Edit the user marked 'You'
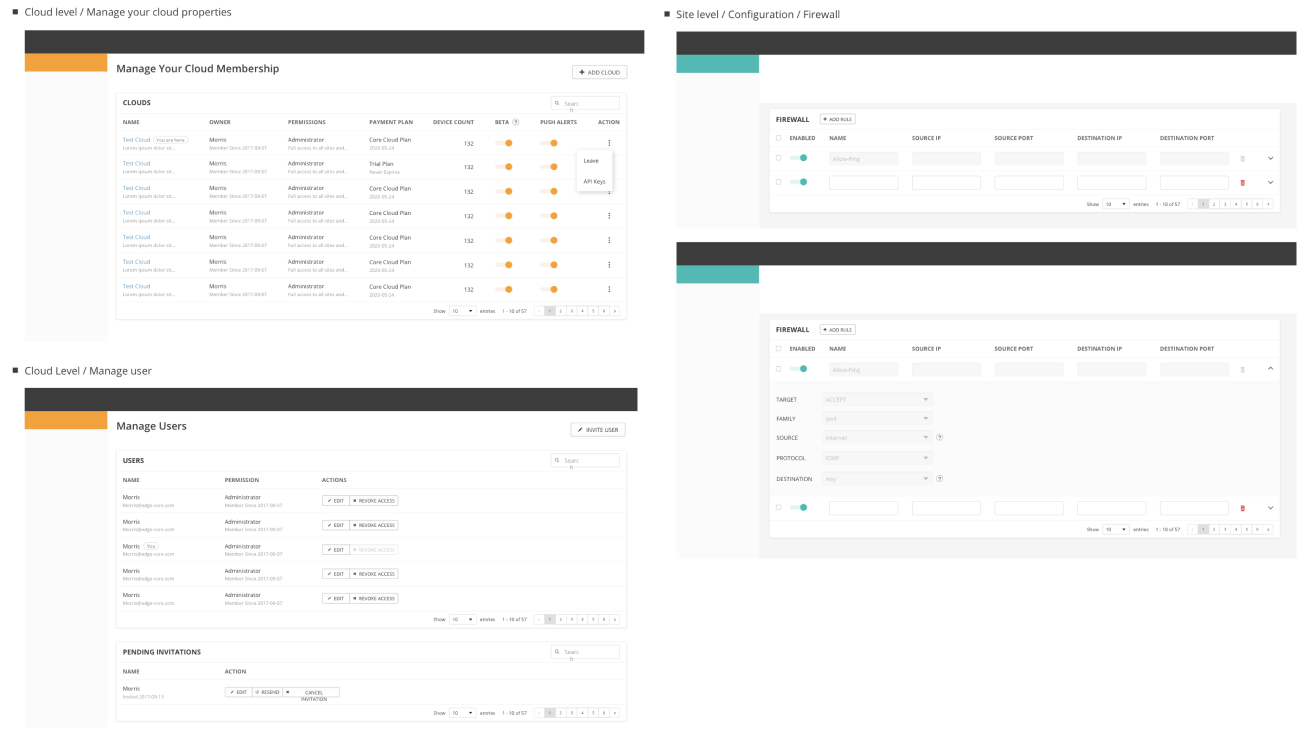Viewport: 1310px width, 743px height. coord(335,549)
